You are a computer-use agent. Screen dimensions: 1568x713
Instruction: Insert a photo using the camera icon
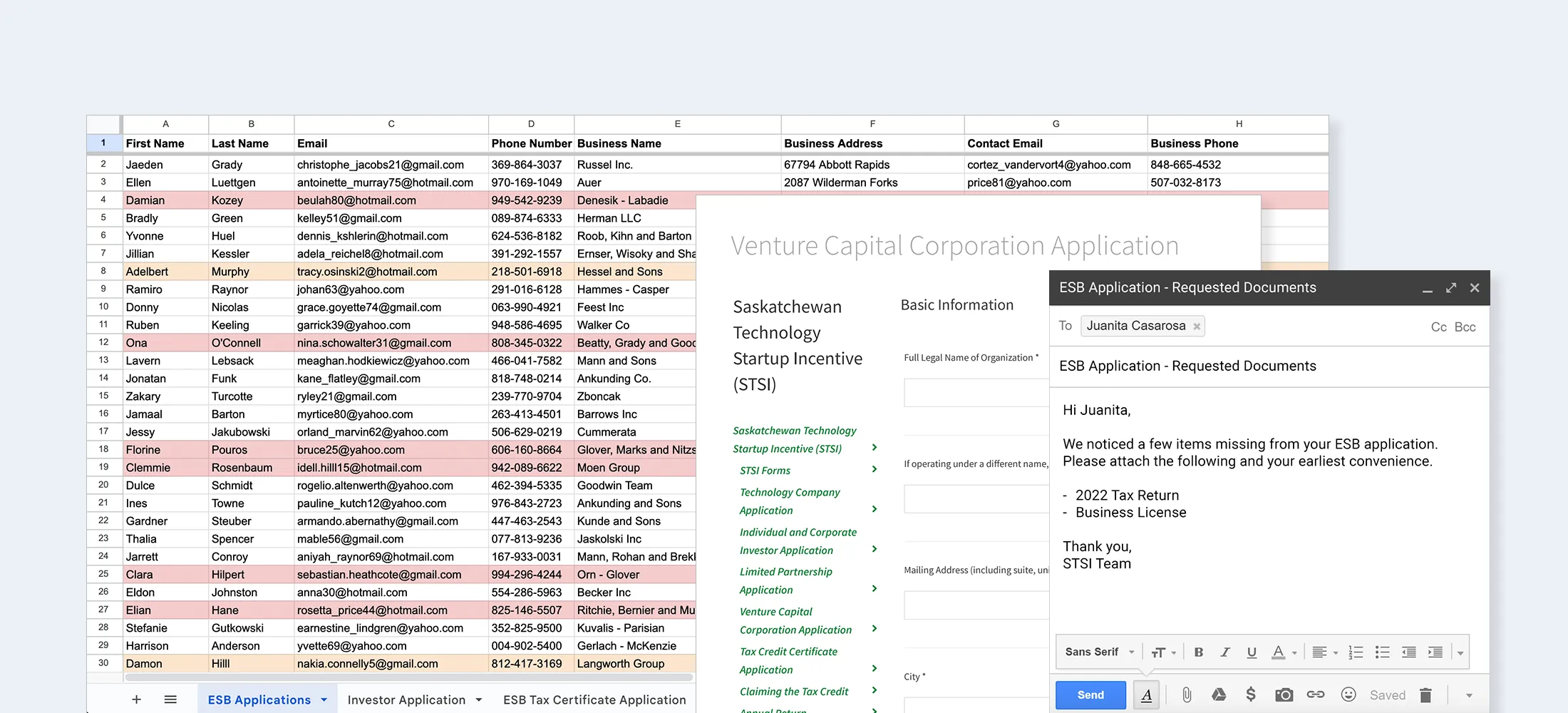pos(1284,694)
